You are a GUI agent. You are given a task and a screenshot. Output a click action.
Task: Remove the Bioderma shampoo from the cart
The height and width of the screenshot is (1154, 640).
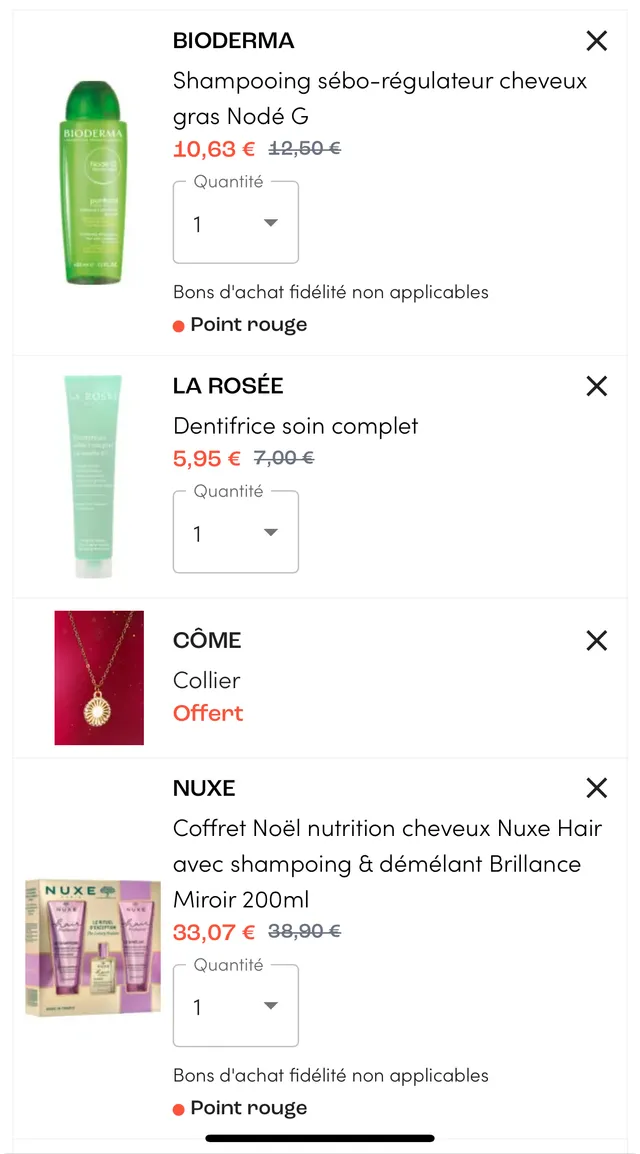pyautogui.click(x=597, y=41)
